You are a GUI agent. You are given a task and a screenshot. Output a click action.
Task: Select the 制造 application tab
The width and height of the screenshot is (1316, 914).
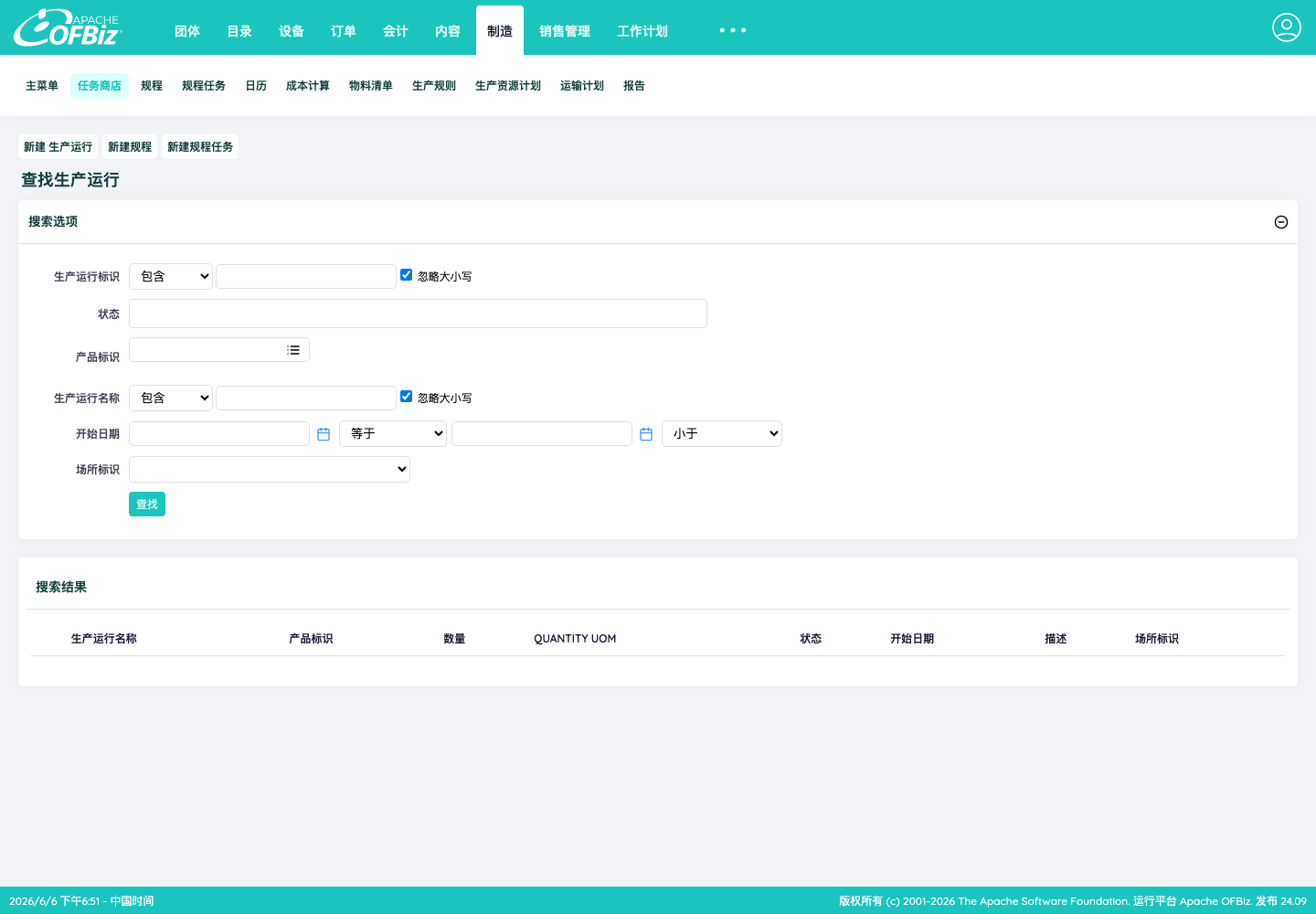pos(500,31)
